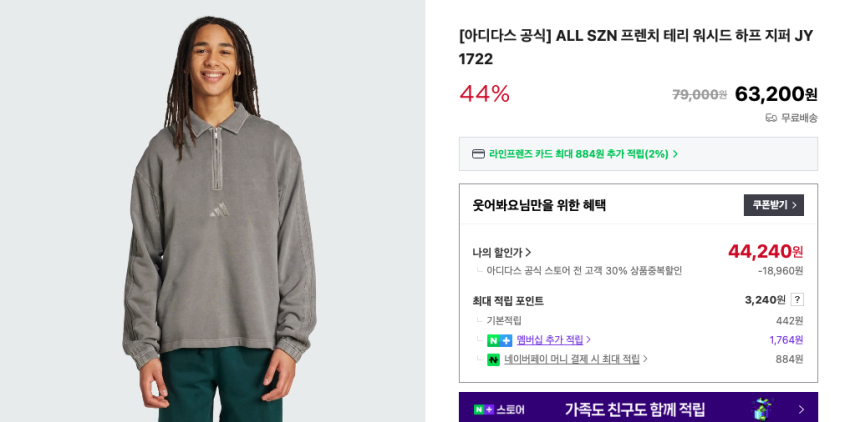The image size is (850, 422).
Task: Click the arrow at the purple banner's right end
Action: point(801,410)
